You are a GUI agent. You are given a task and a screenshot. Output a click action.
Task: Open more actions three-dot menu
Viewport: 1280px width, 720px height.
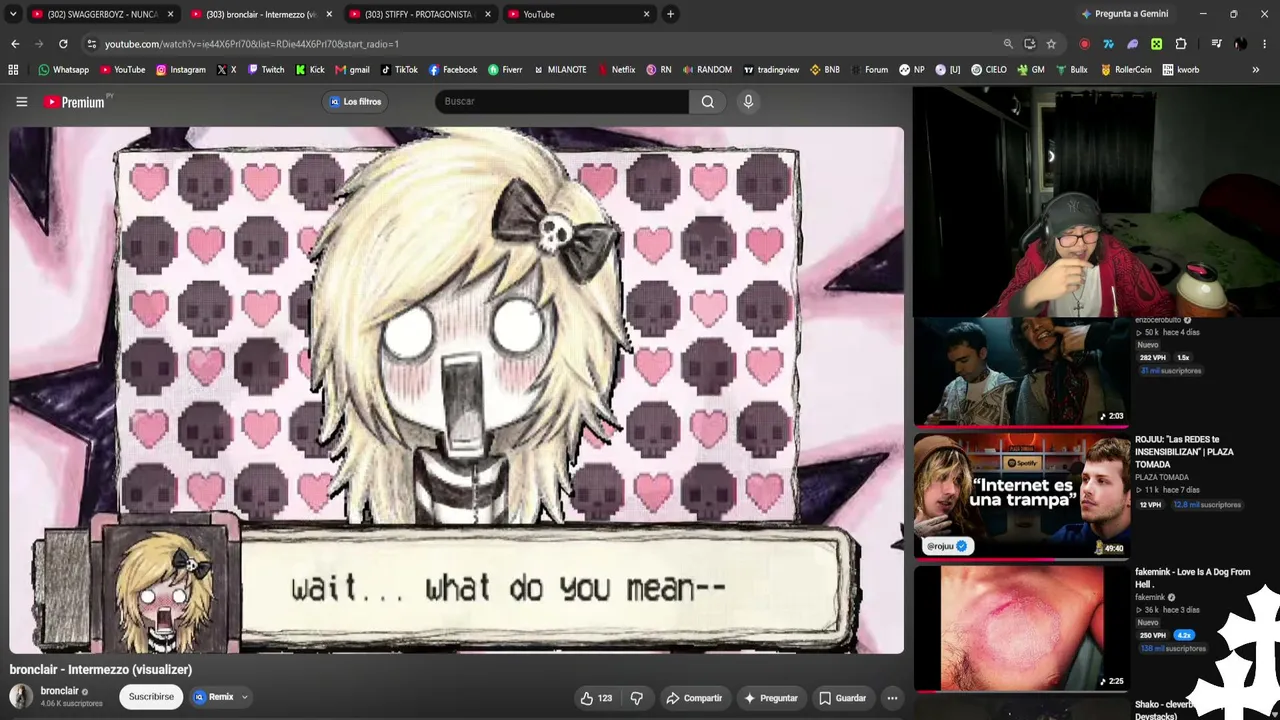(892, 698)
